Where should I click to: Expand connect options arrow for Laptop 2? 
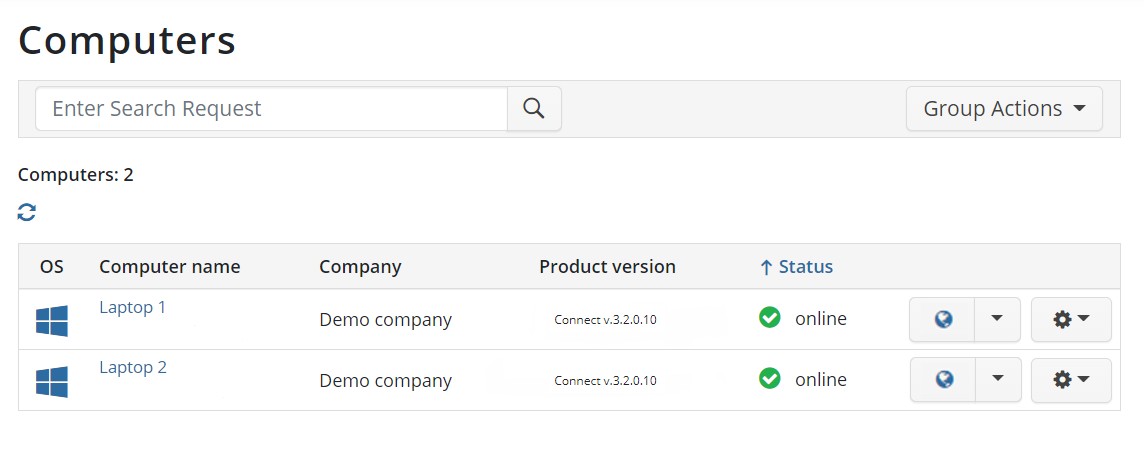pos(998,379)
